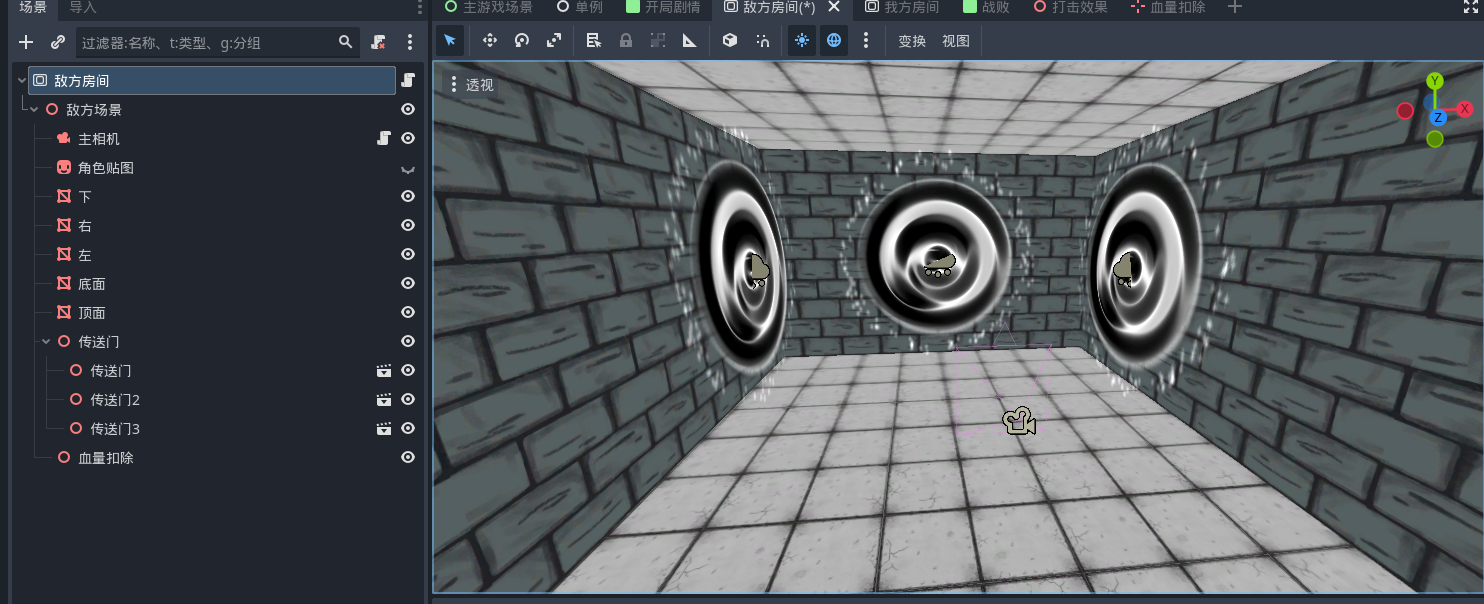
Task: Collapse the 敌方场景 tree node
Action: [34, 110]
